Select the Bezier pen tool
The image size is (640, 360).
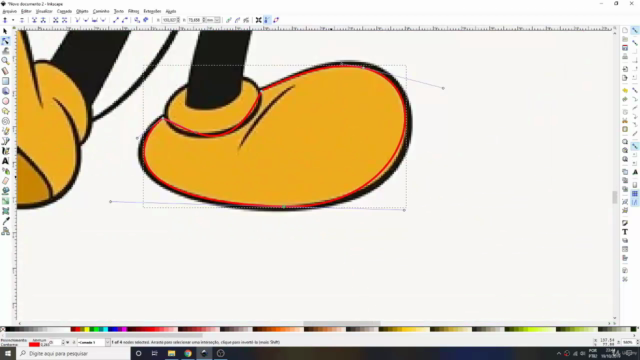(x=5, y=141)
